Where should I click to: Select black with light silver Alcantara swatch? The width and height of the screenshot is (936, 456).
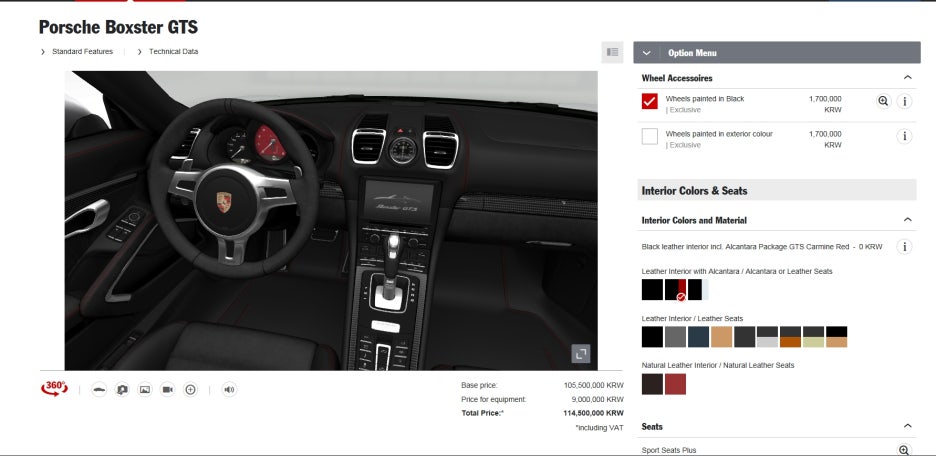click(x=698, y=289)
